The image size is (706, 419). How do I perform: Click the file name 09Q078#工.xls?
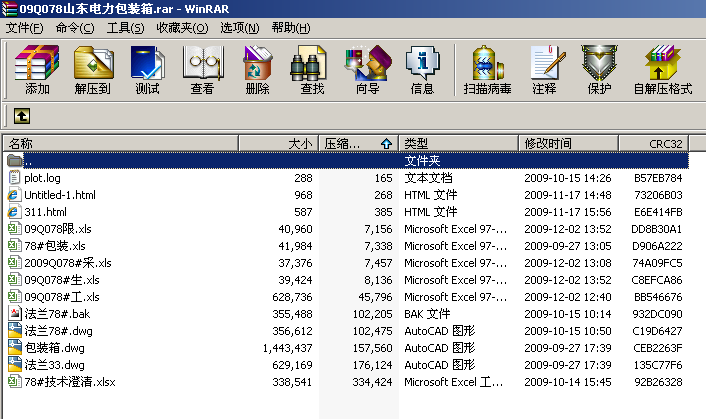click(62, 297)
